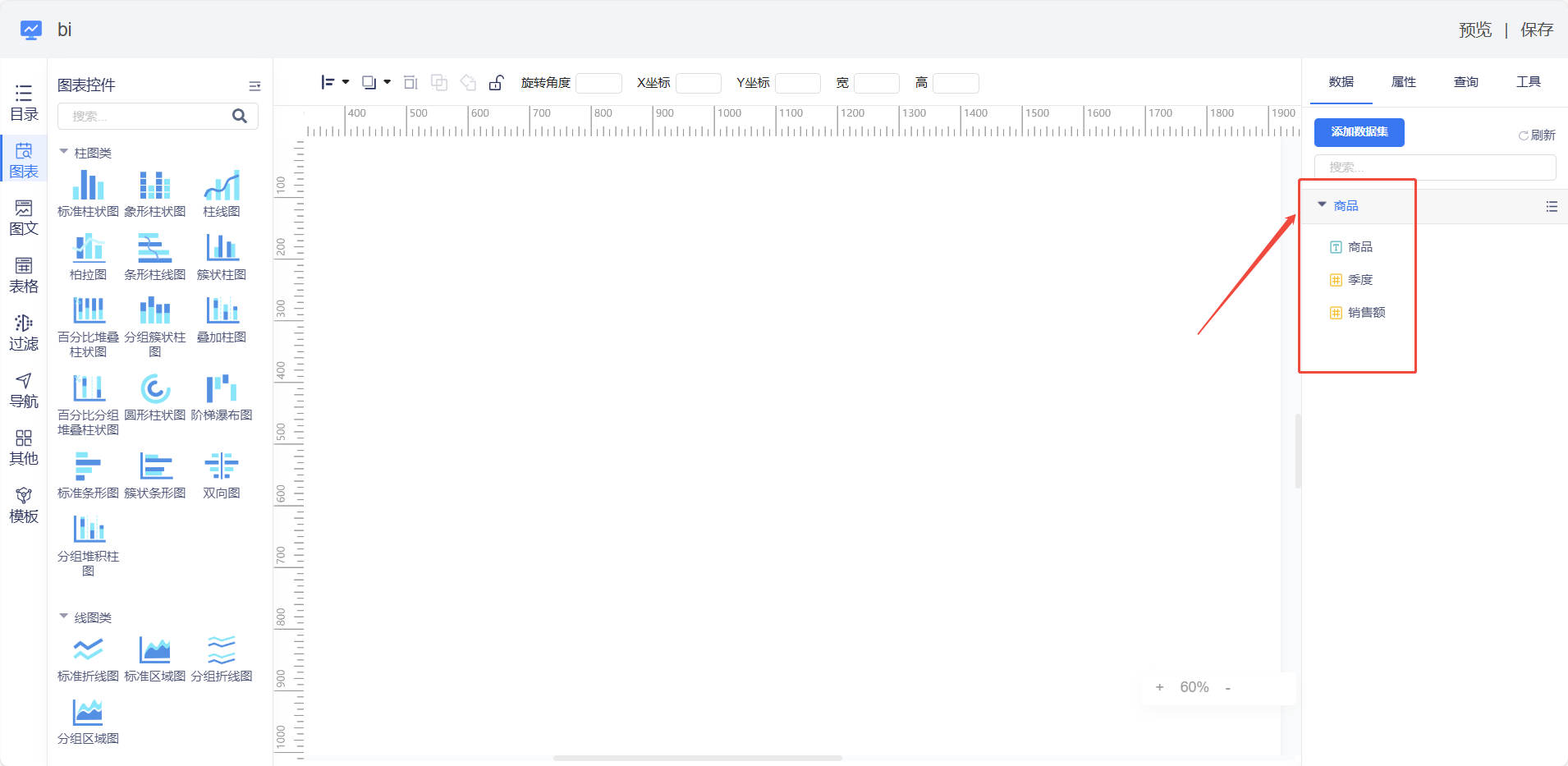Image resolution: width=1568 pixels, height=766 pixels.
Task: Select the 标准柱状图 chart icon
Action: tap(88, 186)
